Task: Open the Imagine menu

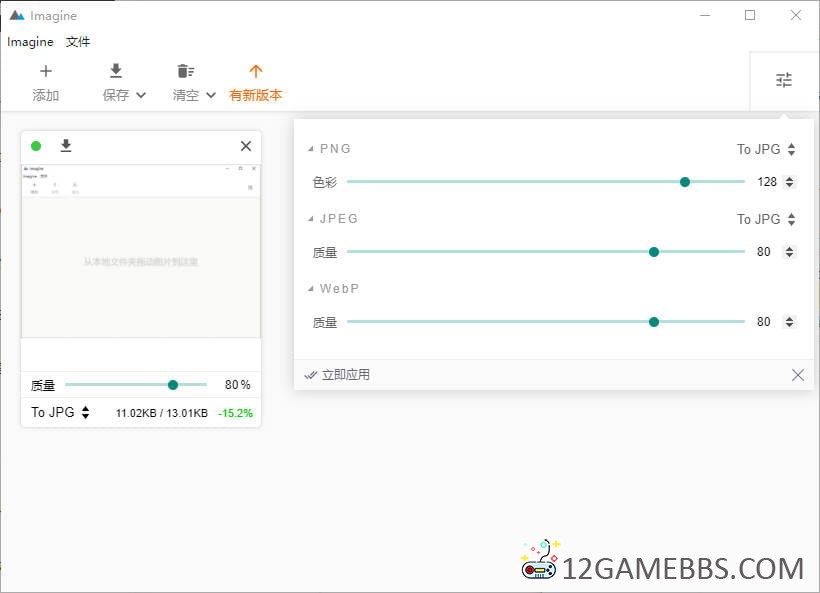Action: (30, 42)
